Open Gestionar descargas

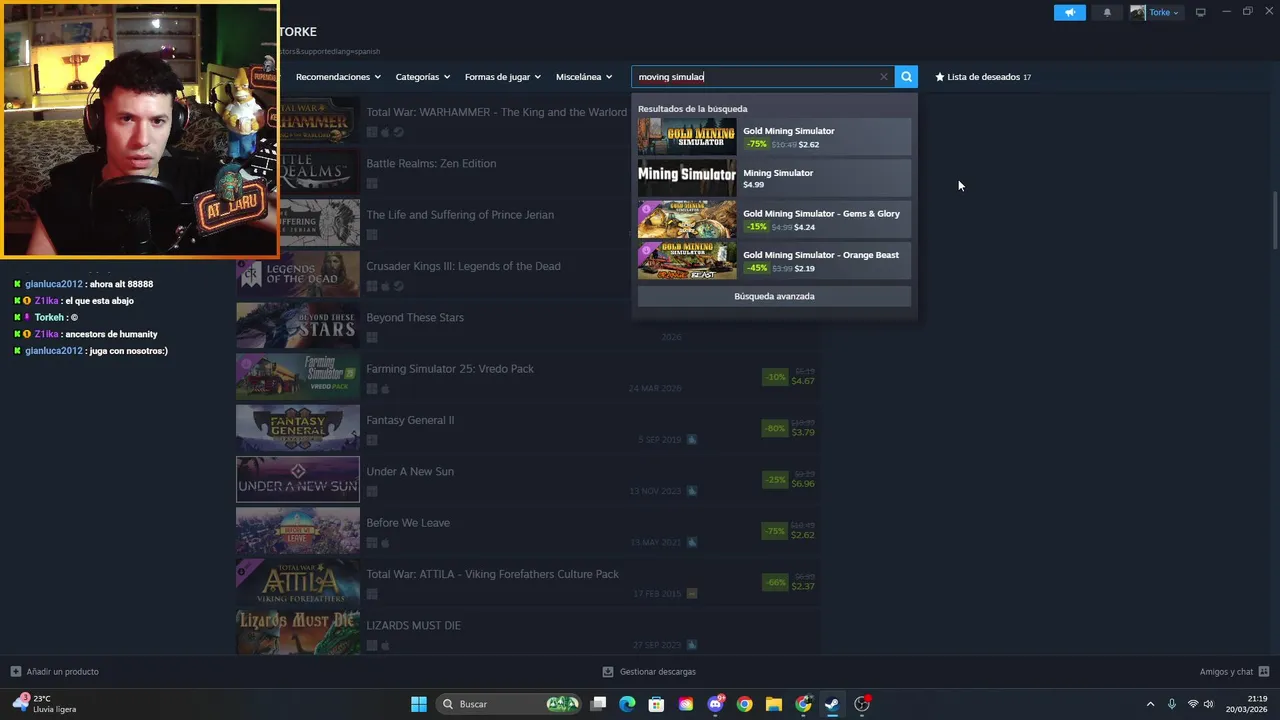coord(657,672)
